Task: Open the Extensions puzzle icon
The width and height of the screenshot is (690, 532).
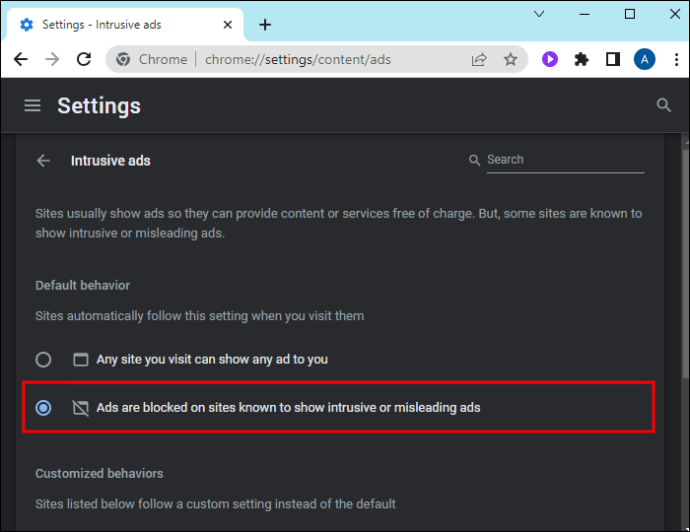Action: coord(581,60)
